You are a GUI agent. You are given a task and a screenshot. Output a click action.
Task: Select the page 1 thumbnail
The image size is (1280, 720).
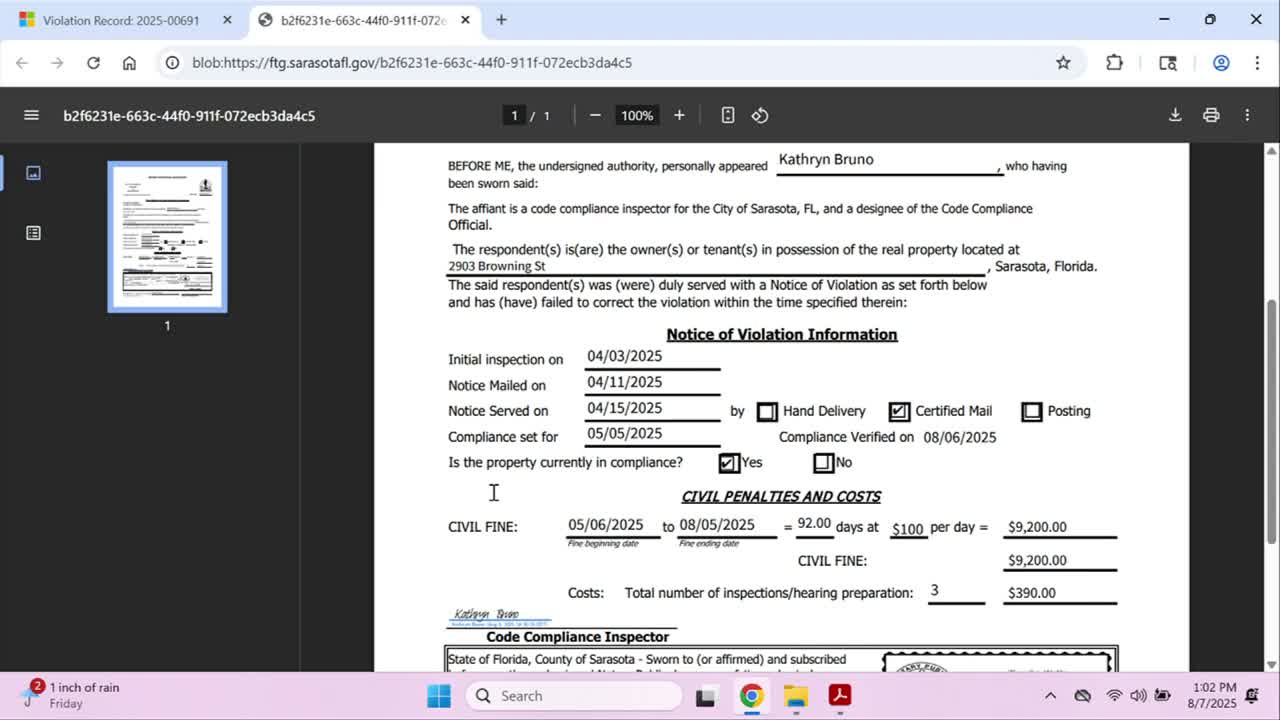[167, 237]
